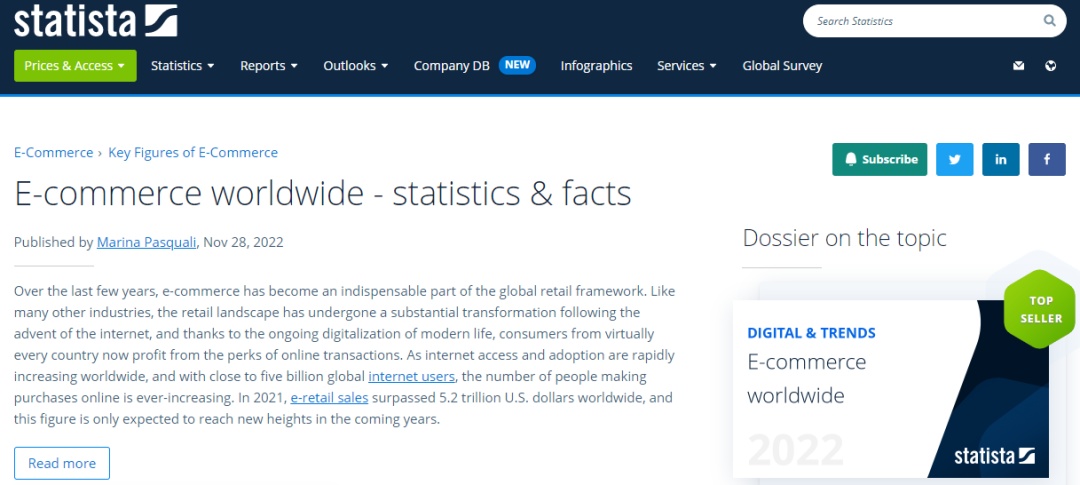Open the mail envelope icon
The height and width of the screenshot is (485, 1080).
point(1019,66)
